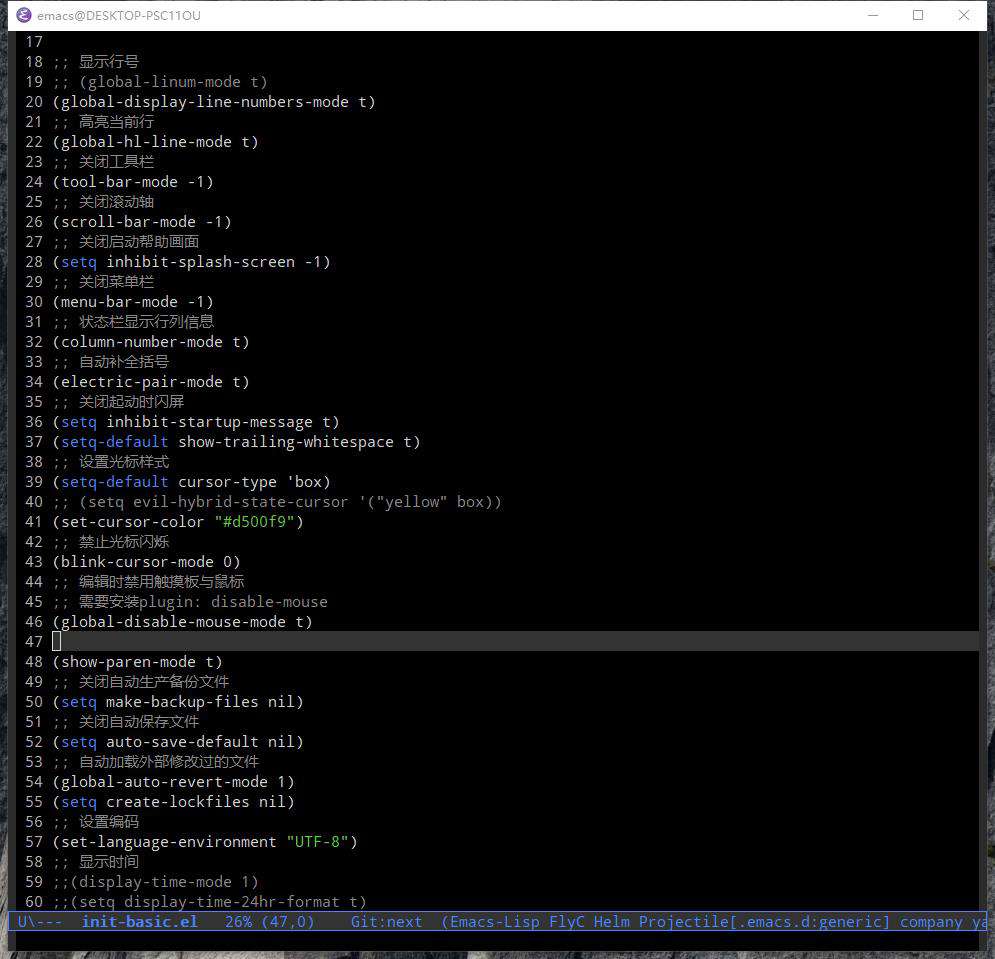Minimize the Emacs window
This screenshot has height=959, width=995.
tap(873, 15)
